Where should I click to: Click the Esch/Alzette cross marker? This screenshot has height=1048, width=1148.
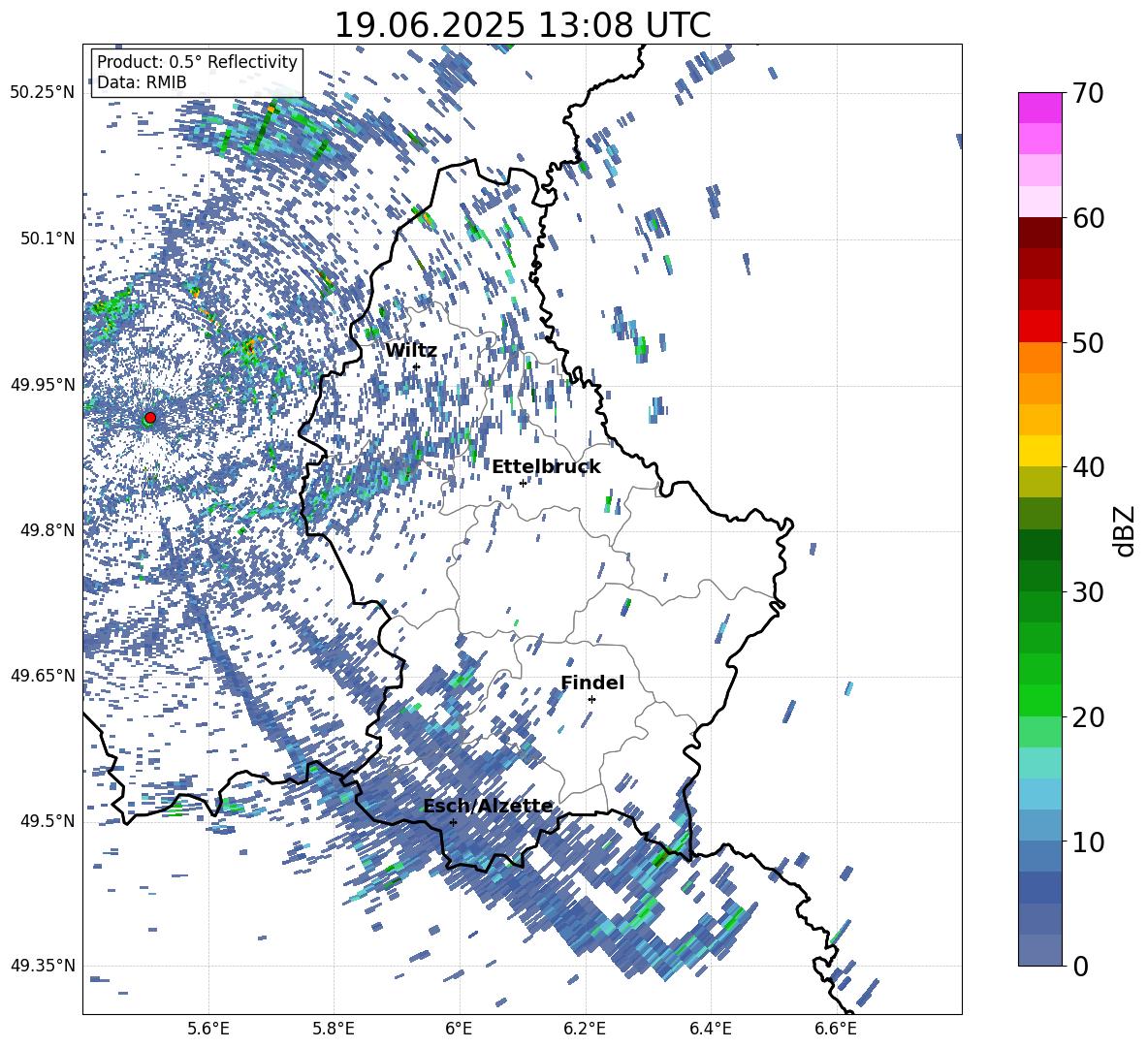[453, 822]
